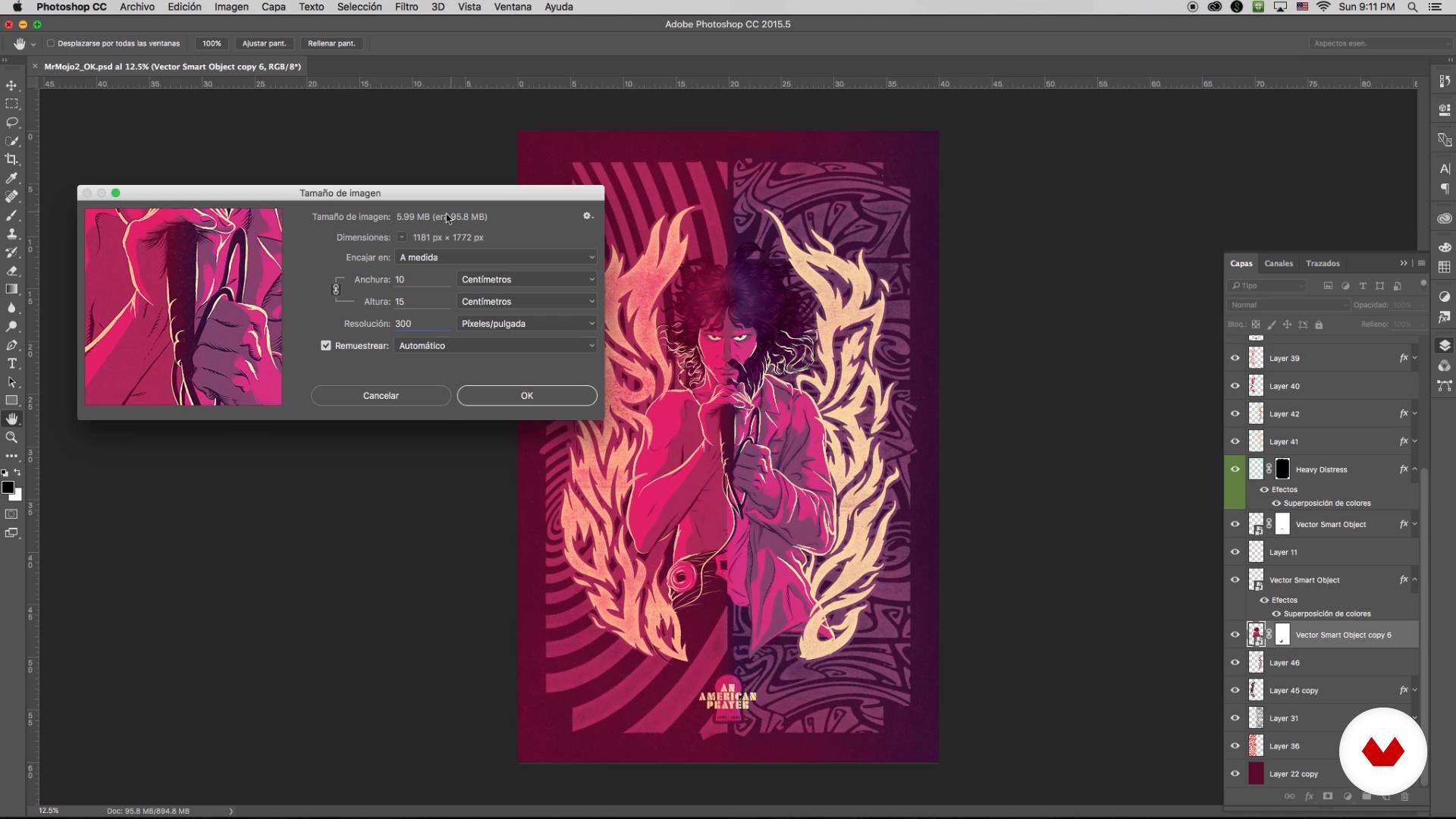1456x819 pixels.
Task: Hide the Heavy Distress layer
Action: point(1235,469)
